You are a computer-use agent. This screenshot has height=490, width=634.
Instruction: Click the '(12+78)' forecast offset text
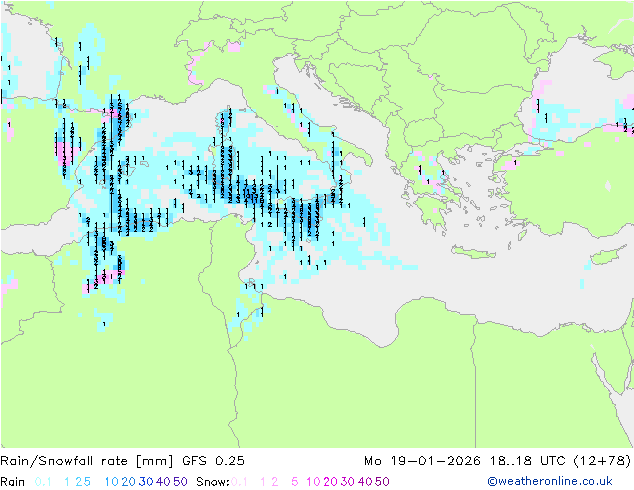click(x=602, y=461)
